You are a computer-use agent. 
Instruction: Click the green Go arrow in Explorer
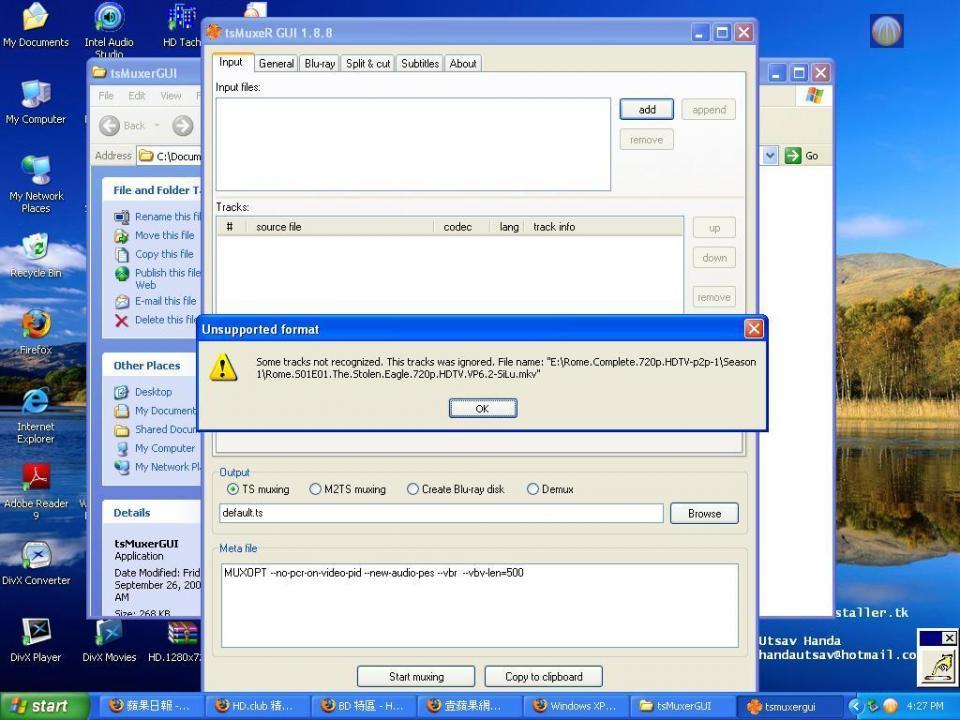(x=793, y=156)
